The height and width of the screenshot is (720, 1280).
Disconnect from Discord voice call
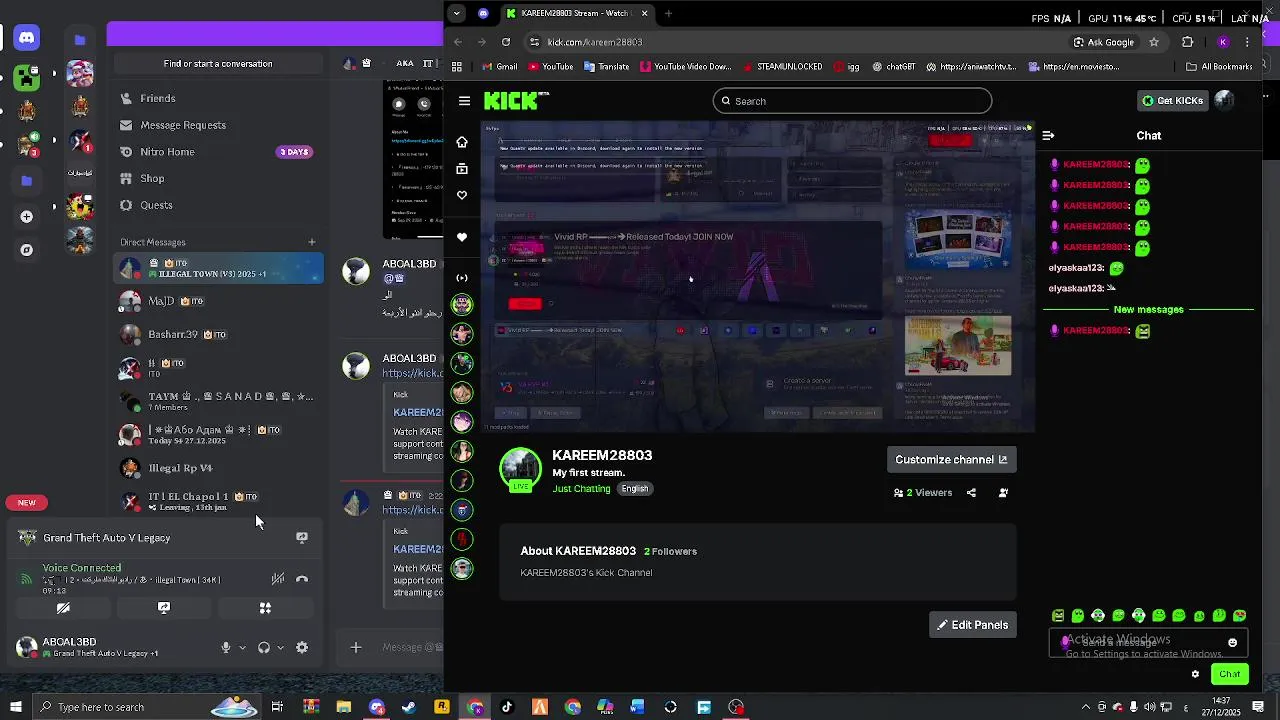302,579
